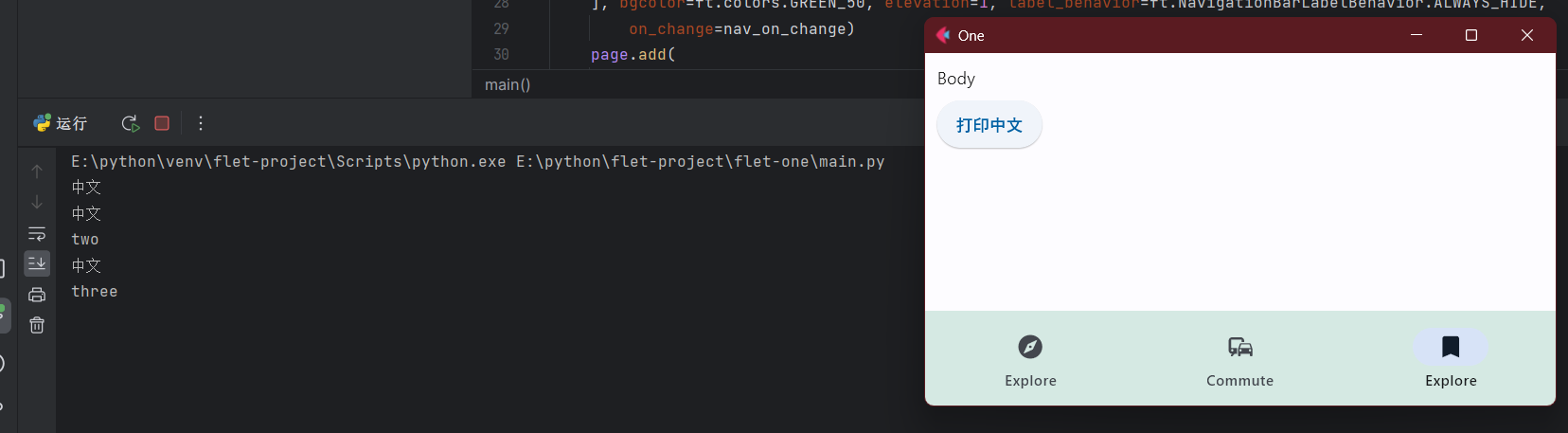Image resolution: width=1568 pixels, height=433 pixels.
Task: Select the first Explore navigation destination
Action: (1030, 360)
